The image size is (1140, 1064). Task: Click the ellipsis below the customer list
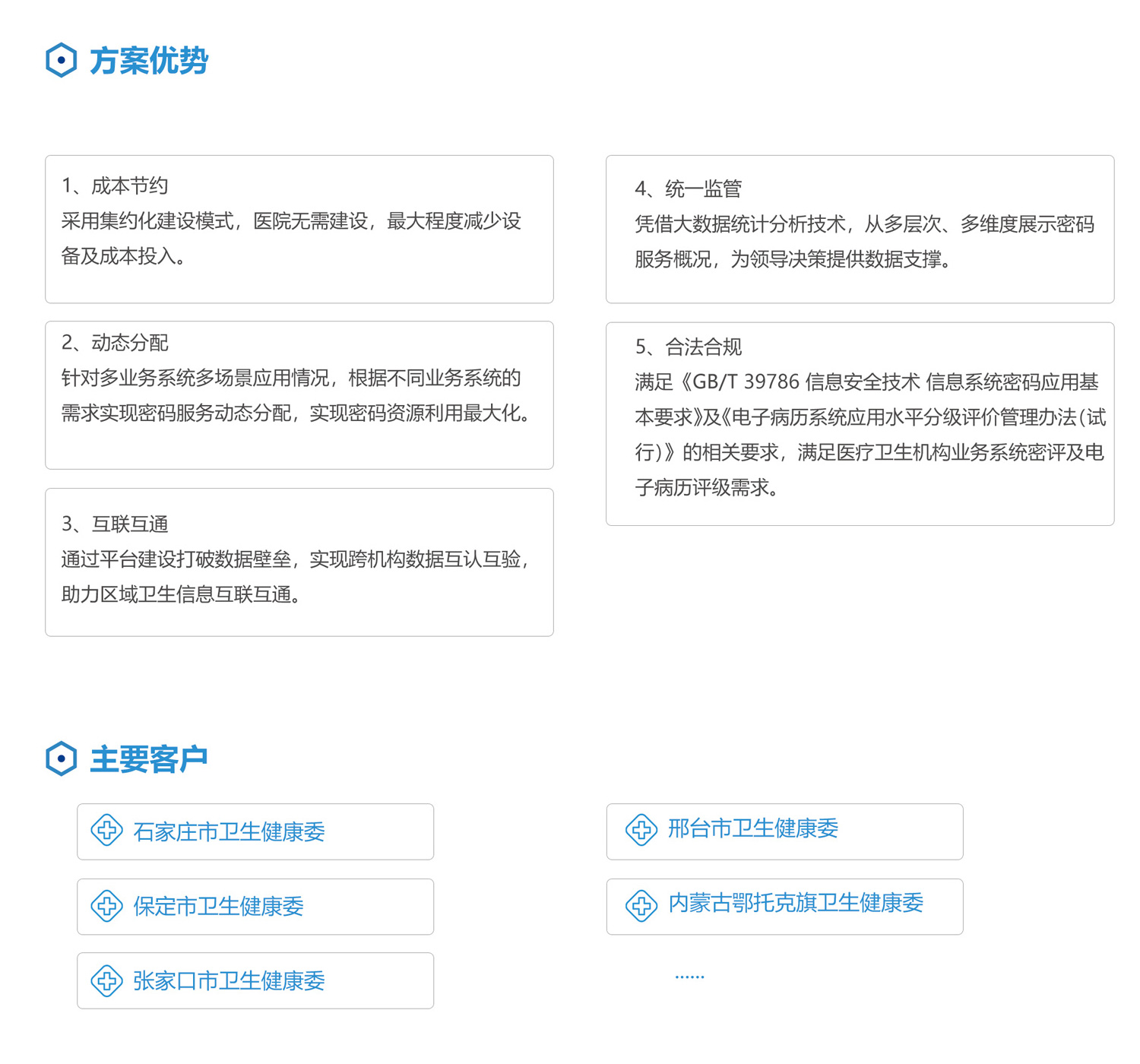tap(689, 976)
